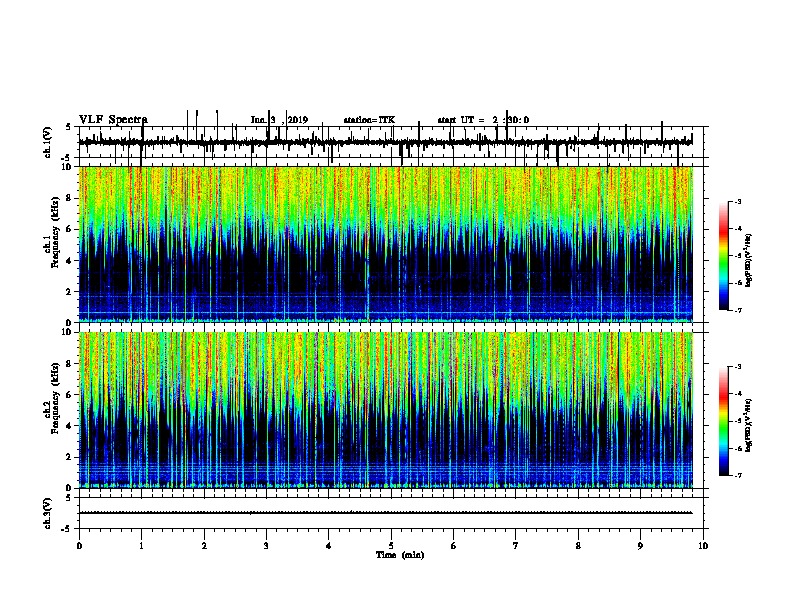Click the "station=ITK" header label
The width and height of the screenshot is (792, 612).
(x=369, y=120)
